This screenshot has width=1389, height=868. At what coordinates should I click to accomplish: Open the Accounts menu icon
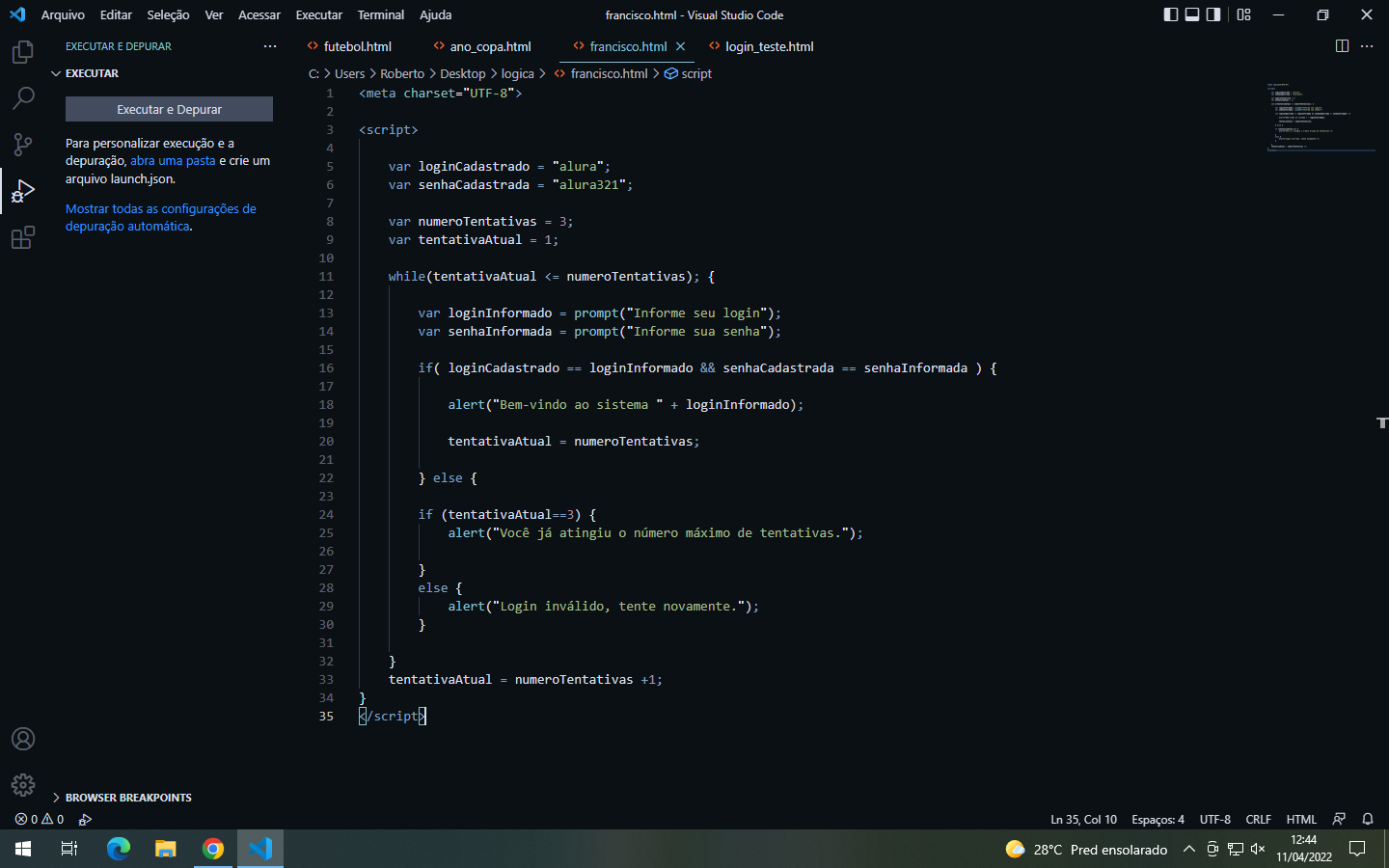[x=23, y=739]
